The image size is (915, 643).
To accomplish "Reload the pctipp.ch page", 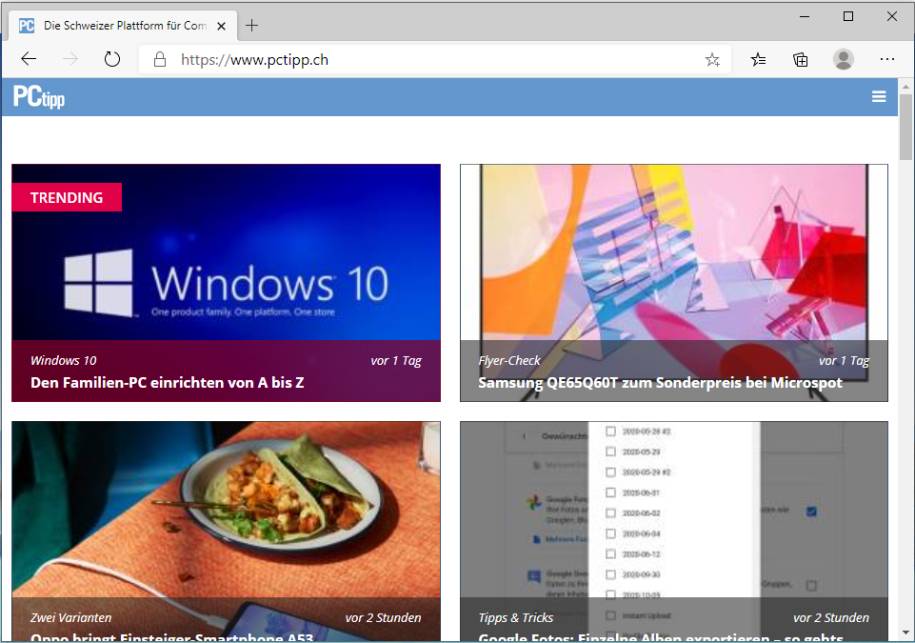I will [112, 59].
